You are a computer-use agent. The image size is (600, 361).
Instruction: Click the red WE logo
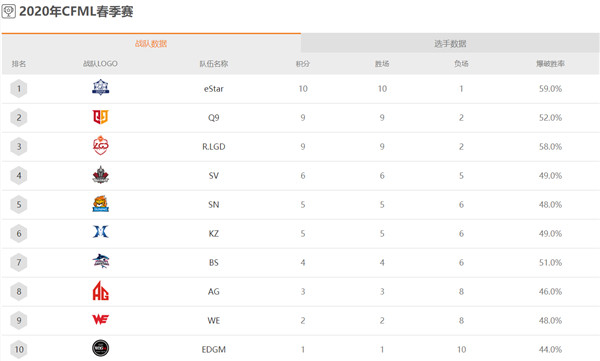pos(101,319)
